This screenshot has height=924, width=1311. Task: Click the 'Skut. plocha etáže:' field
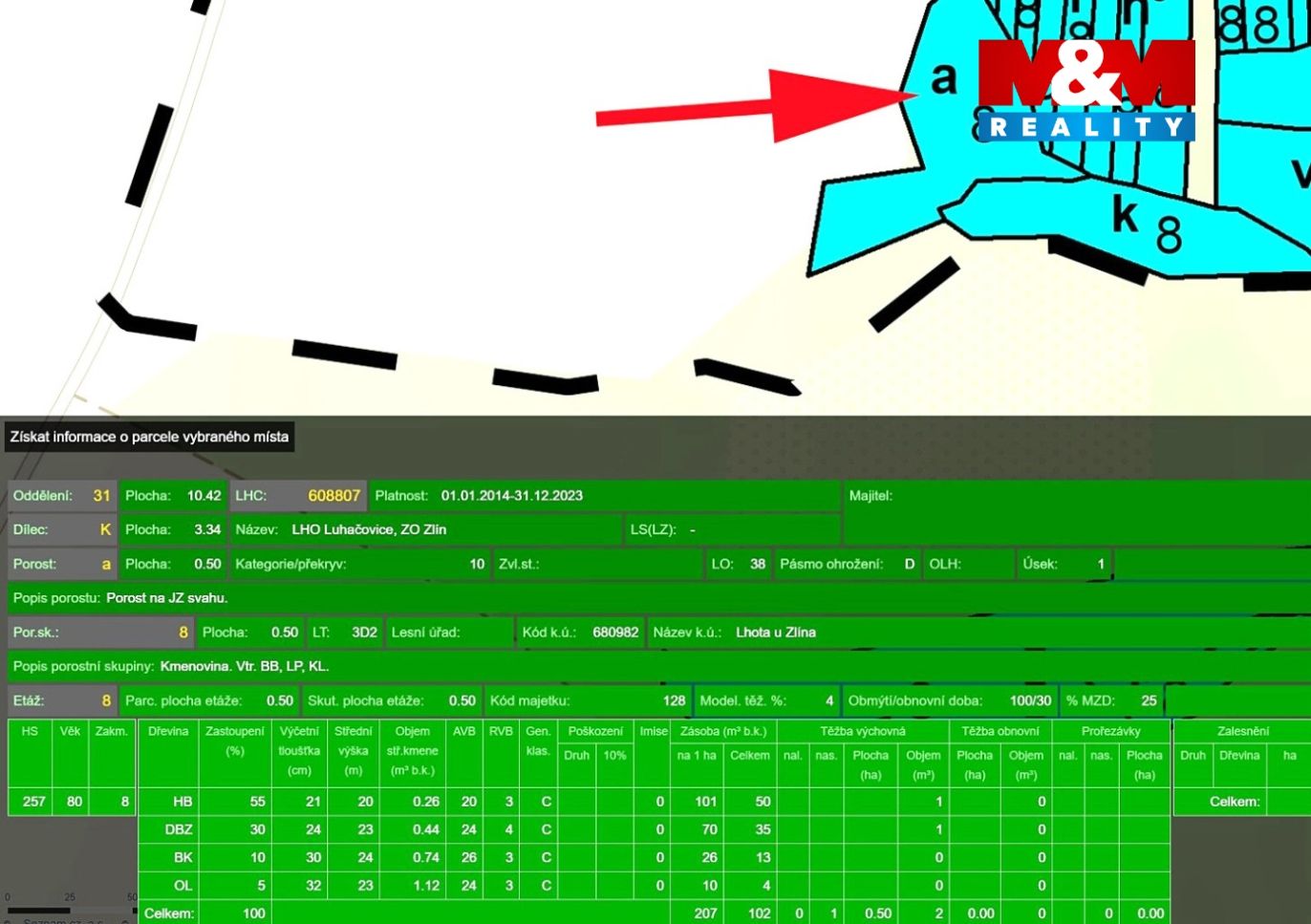tap(392, 700)
